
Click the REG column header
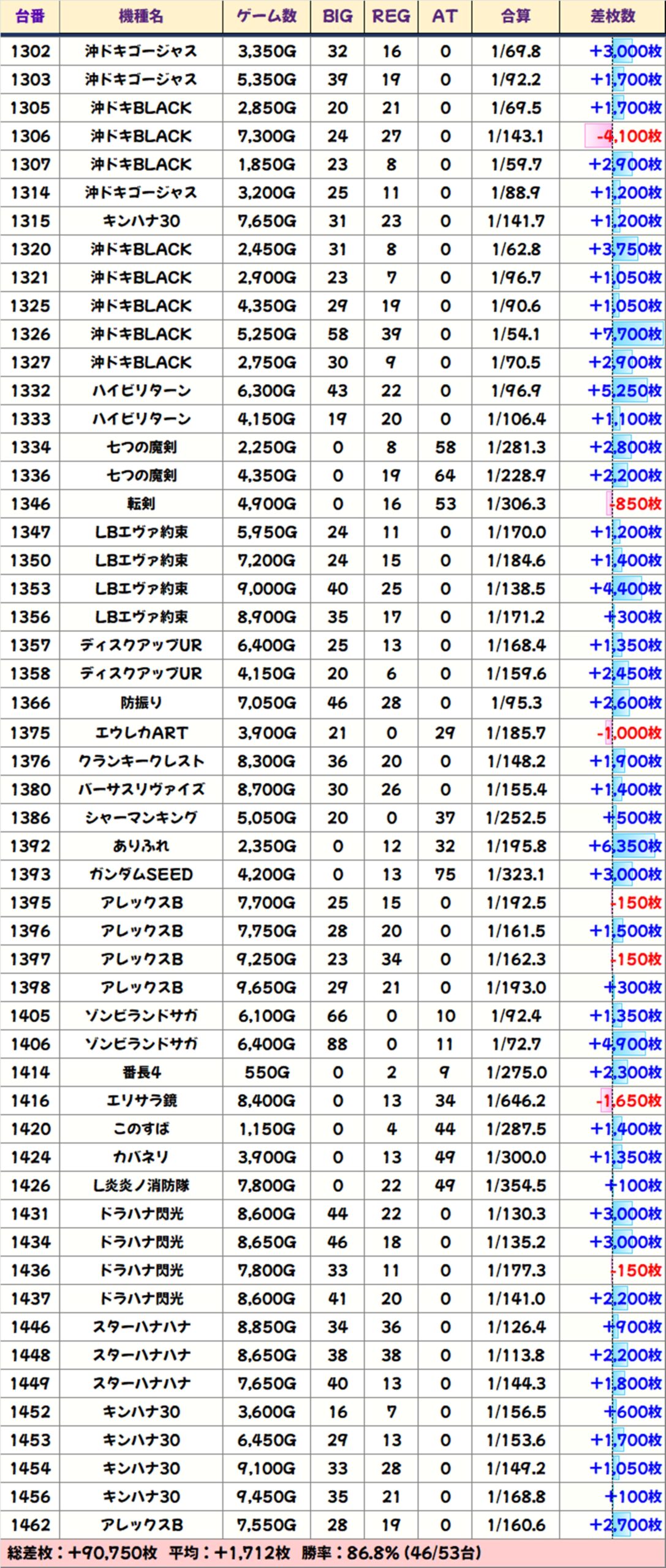(x=391, y=17)
